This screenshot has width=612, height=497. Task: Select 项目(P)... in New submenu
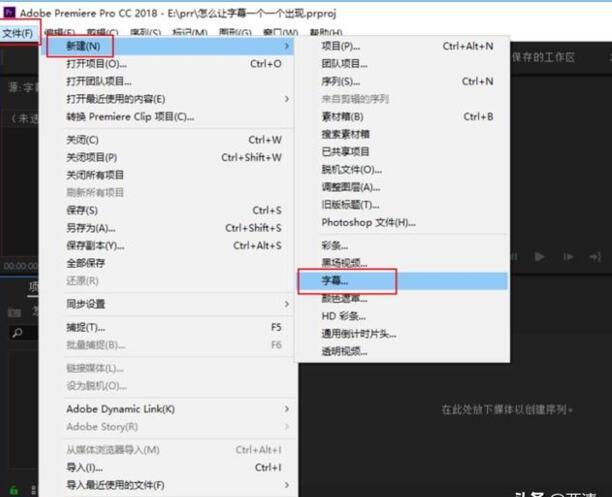coord(403,46)
